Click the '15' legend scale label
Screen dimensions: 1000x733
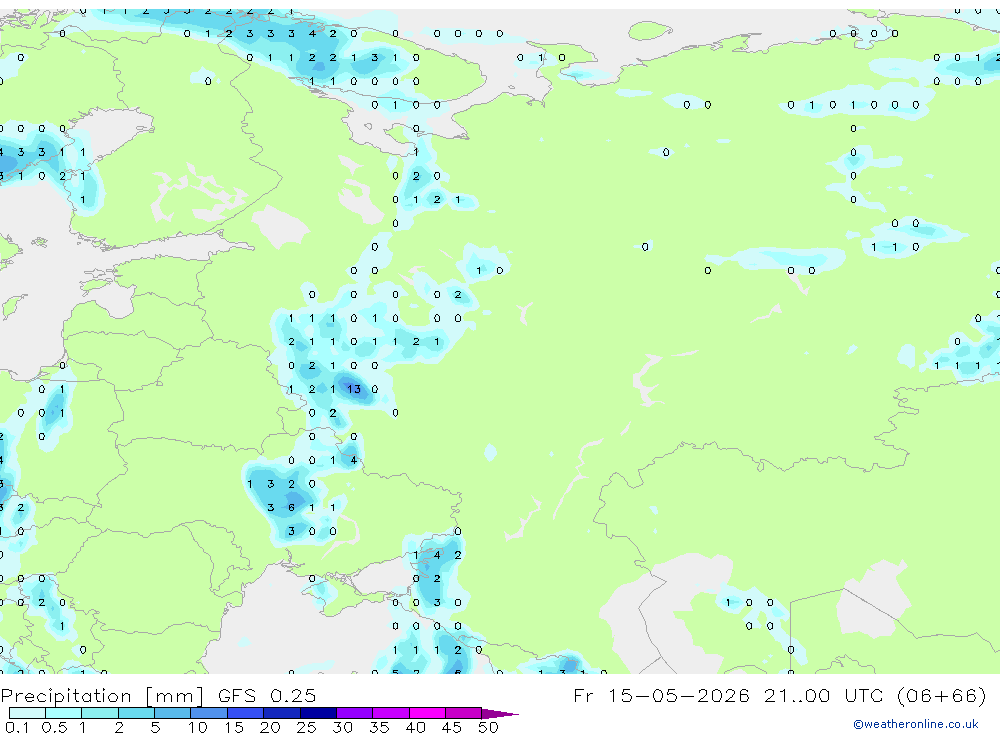pos(233,727)
